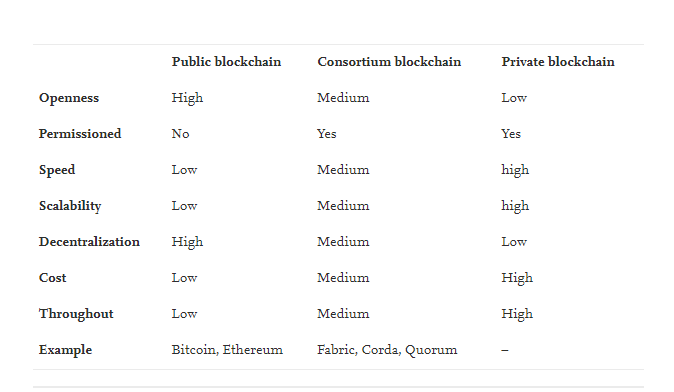Click the dash in Private blockchain Example

point(505,350)
